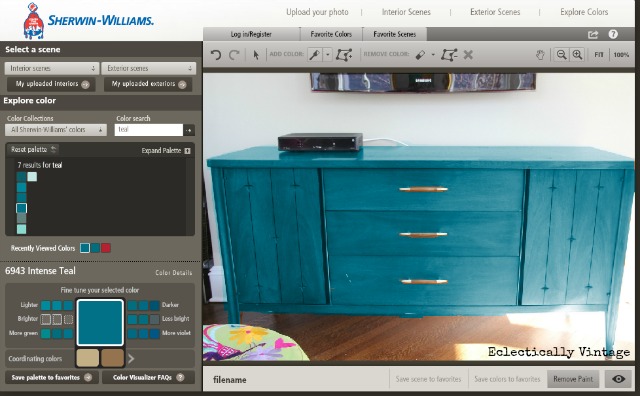Toggle paint visibility with eye icon
The height and width of the screenshot is (396, 640).
pos(619,379)
